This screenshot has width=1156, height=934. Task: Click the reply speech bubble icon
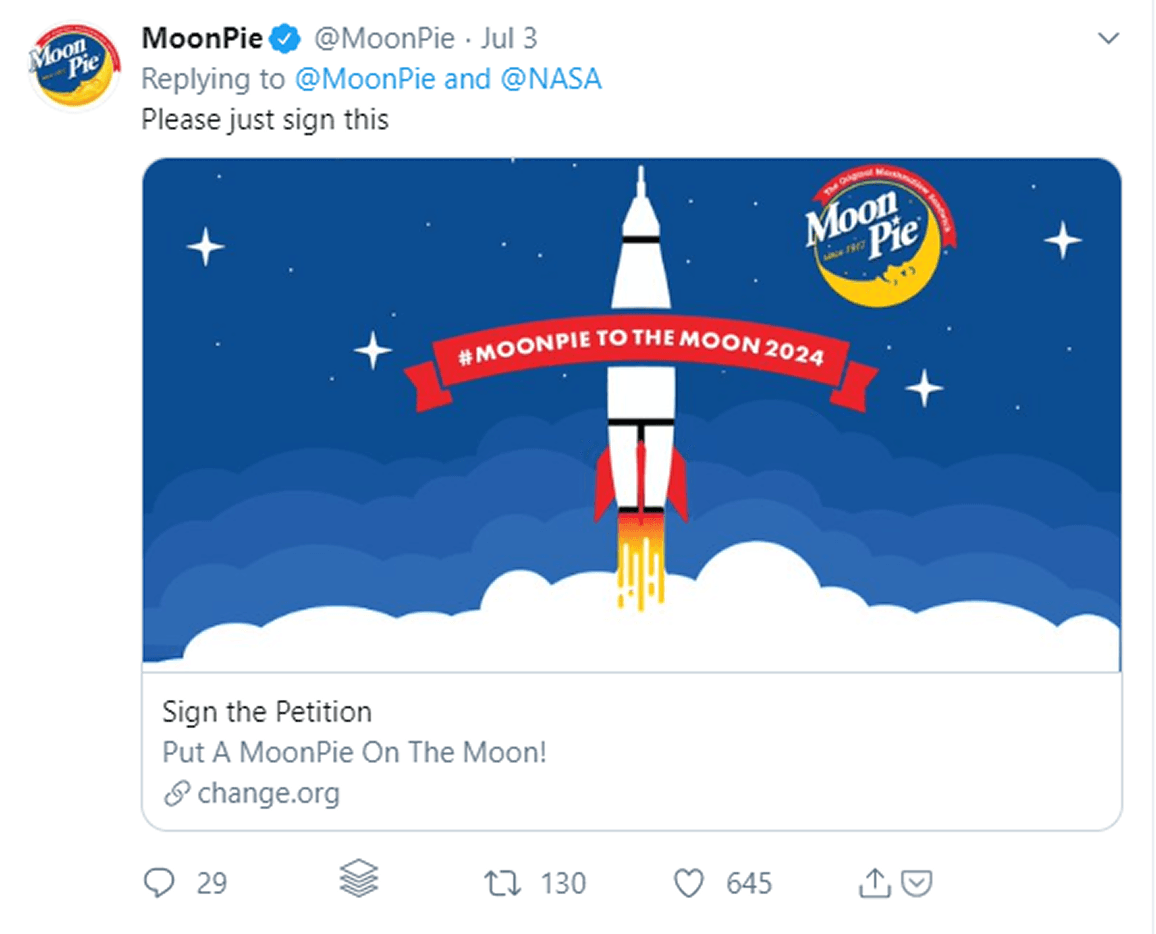point(160,883)
